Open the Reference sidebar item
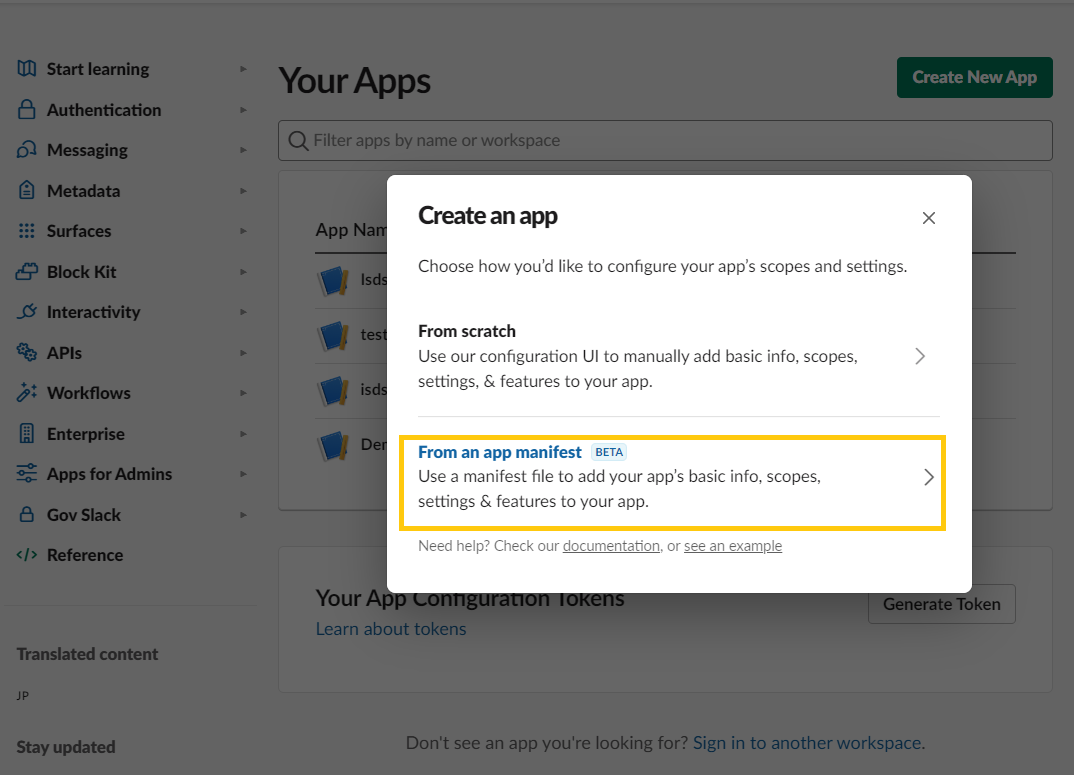 [84, 555]
